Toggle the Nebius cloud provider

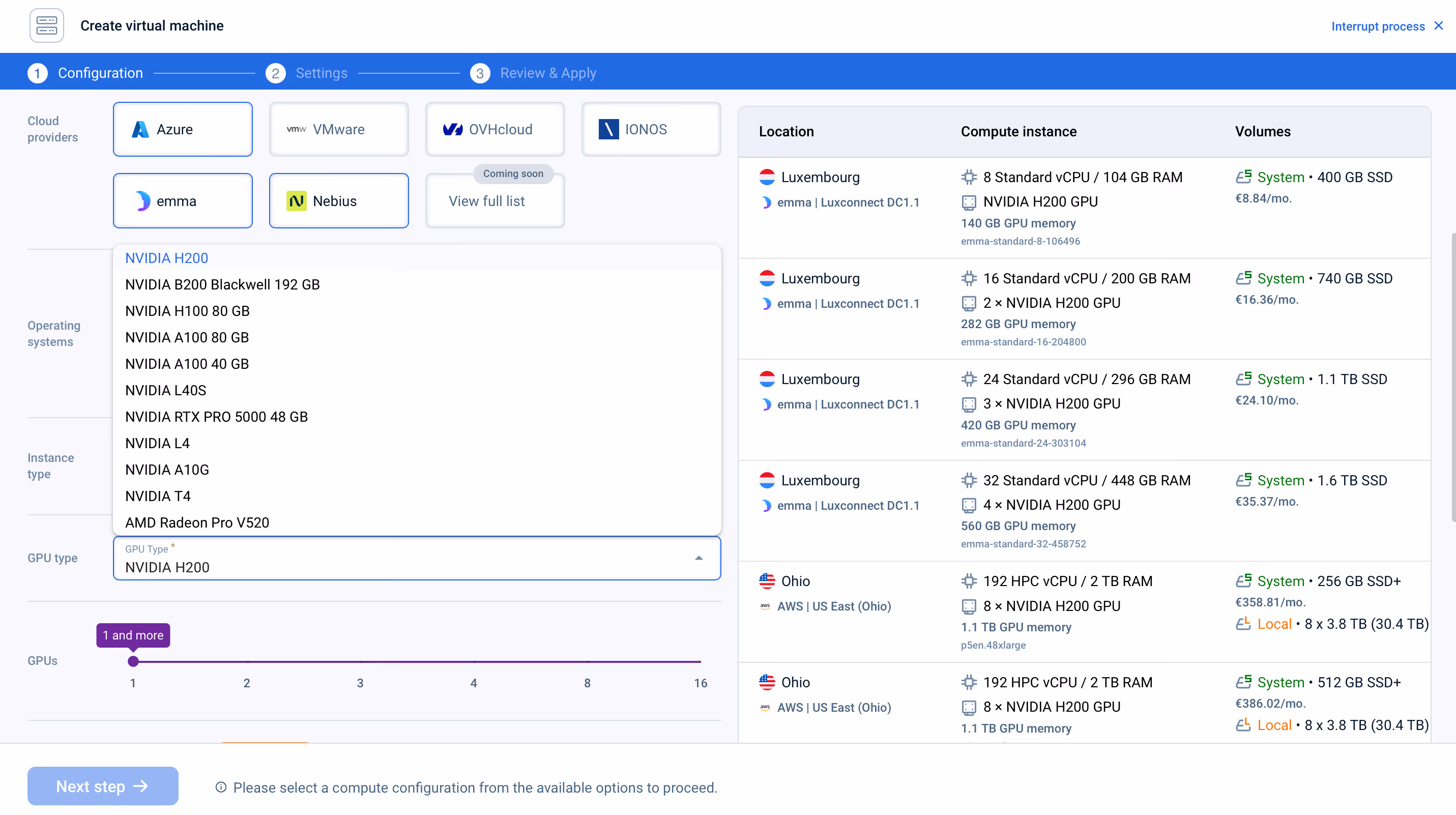pos(339,200)
